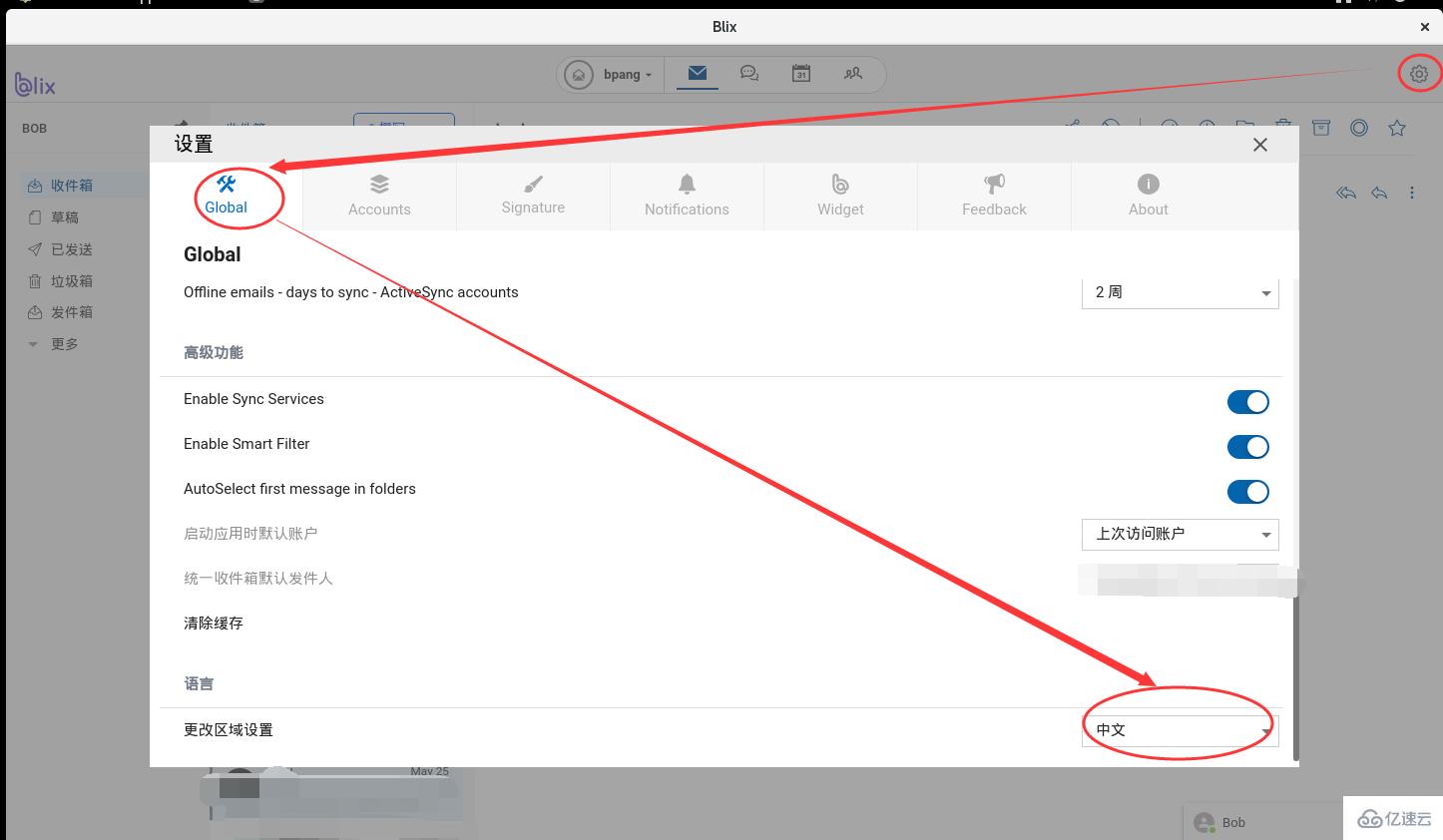Screen dimensions: 1443x840
Task: Open the three-dot more options menu
Action: click(x=1411, y=193)
